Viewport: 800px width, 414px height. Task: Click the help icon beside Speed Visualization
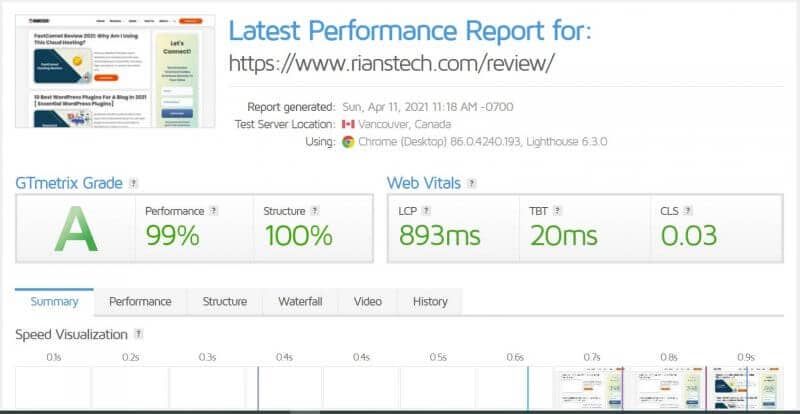coord(138,334)
